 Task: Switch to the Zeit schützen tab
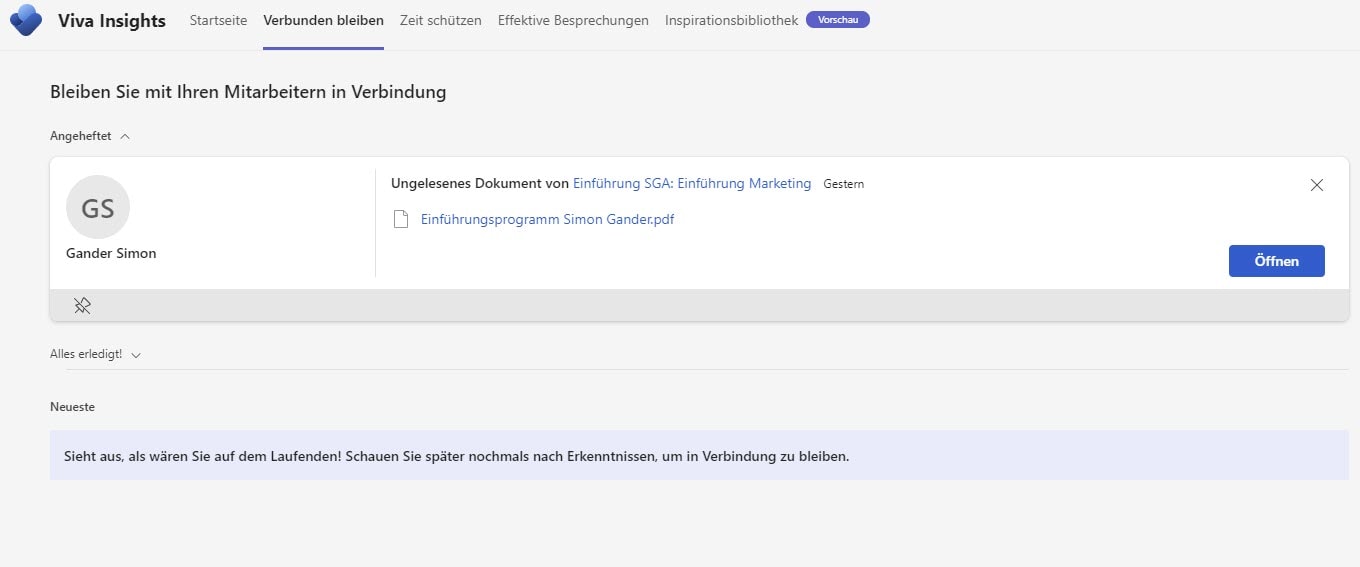(x=440, y=20)
